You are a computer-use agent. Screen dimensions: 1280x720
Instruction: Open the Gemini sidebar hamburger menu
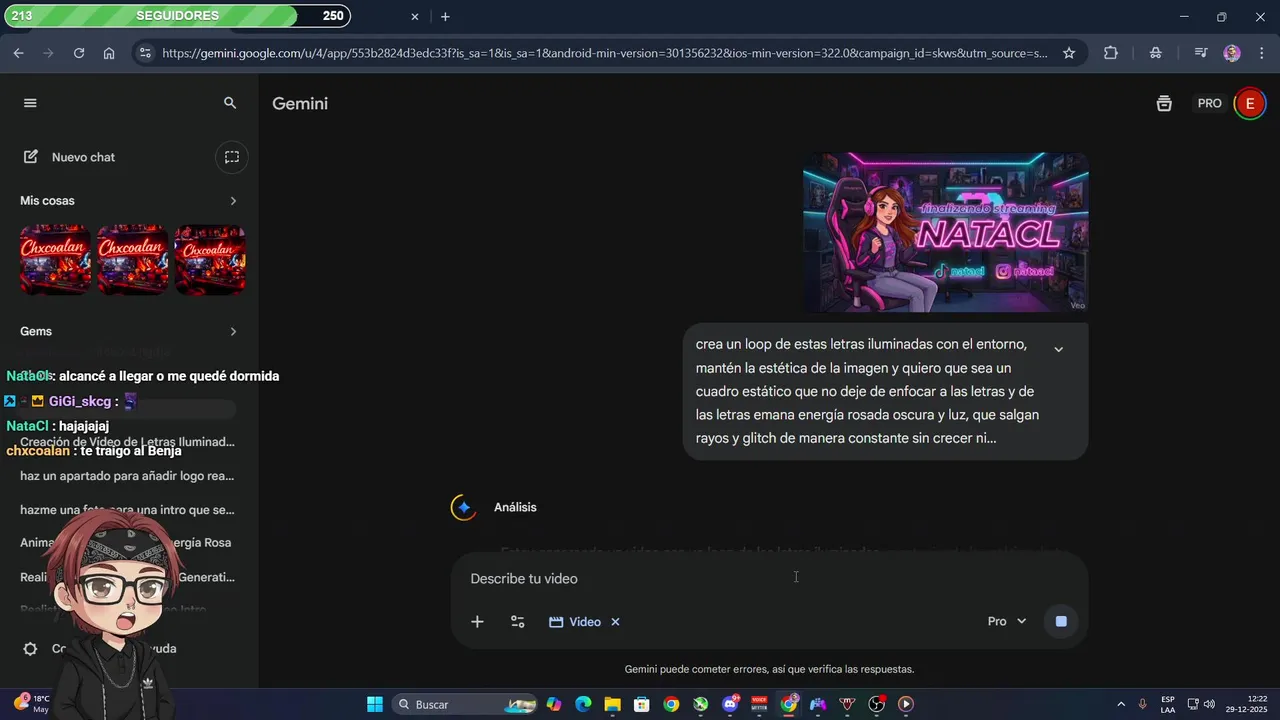[30, 103]
